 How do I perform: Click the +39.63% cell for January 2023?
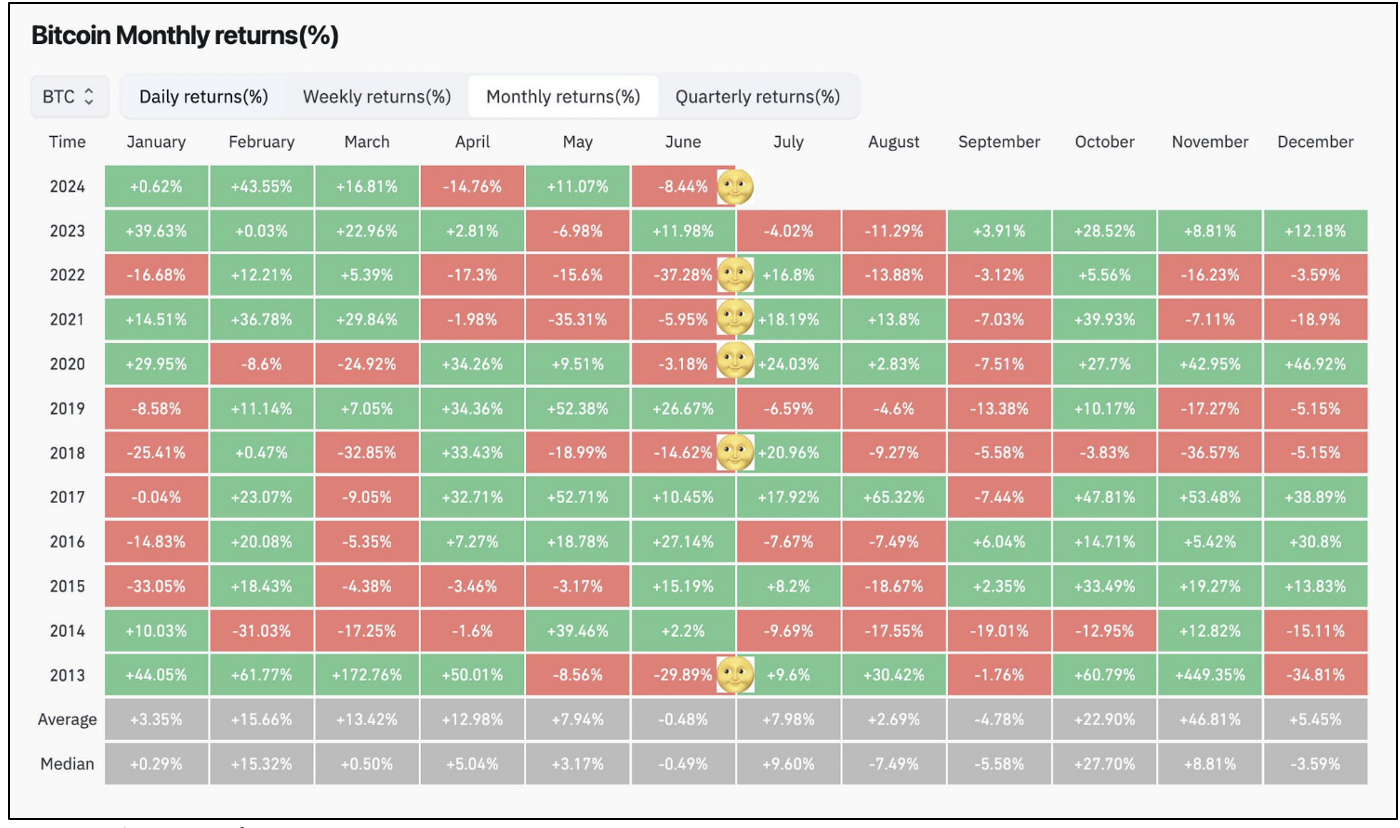coord(156,231)
